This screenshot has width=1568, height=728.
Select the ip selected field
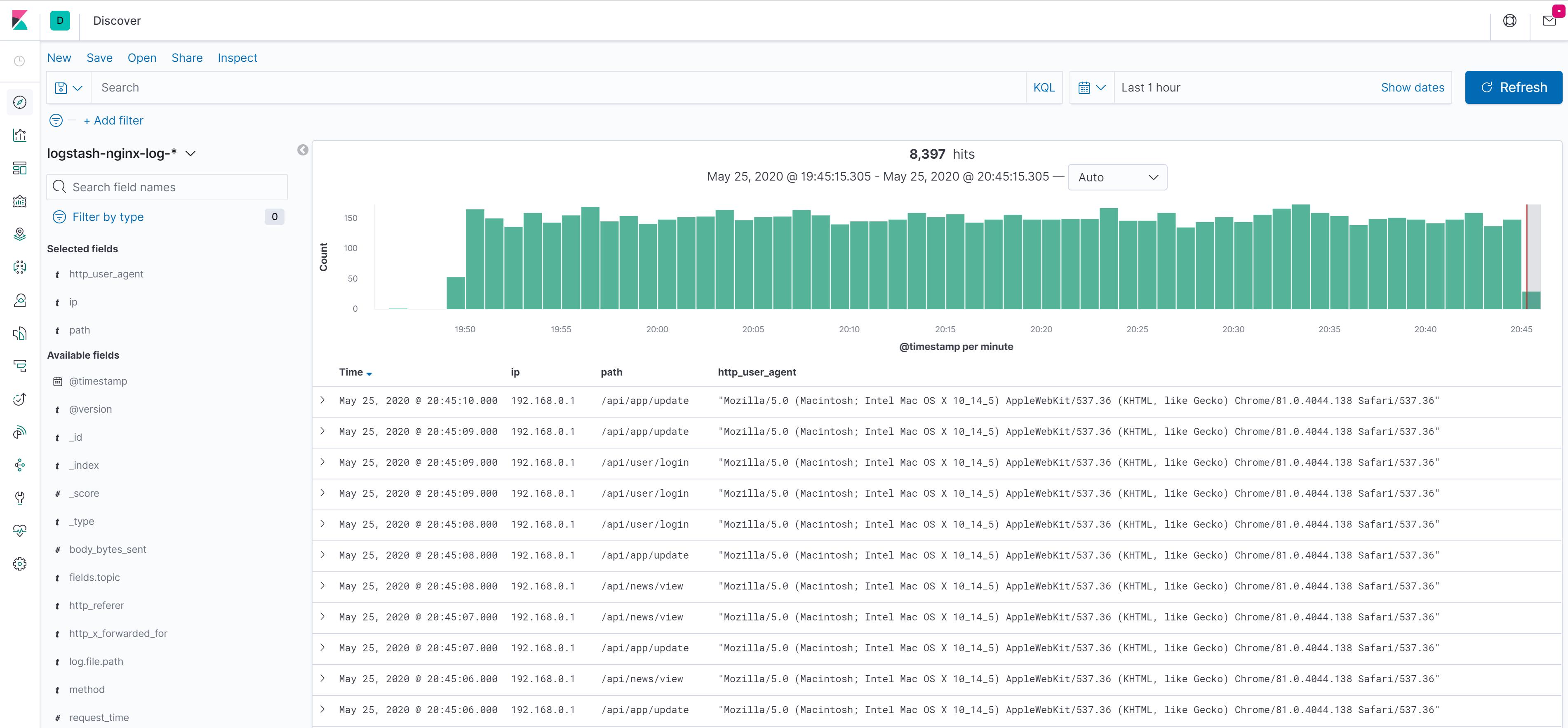tap(73, 302)
